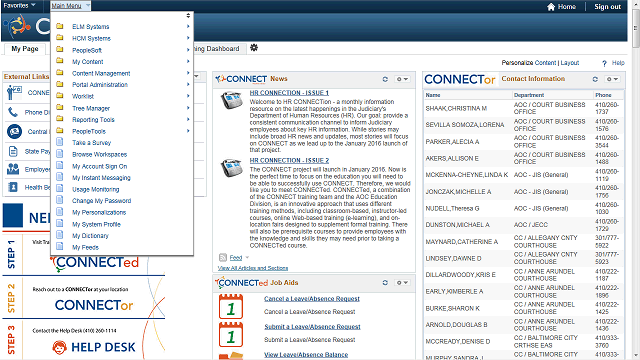Click the Issue 2 news phone thumbnail

point(231,168)
